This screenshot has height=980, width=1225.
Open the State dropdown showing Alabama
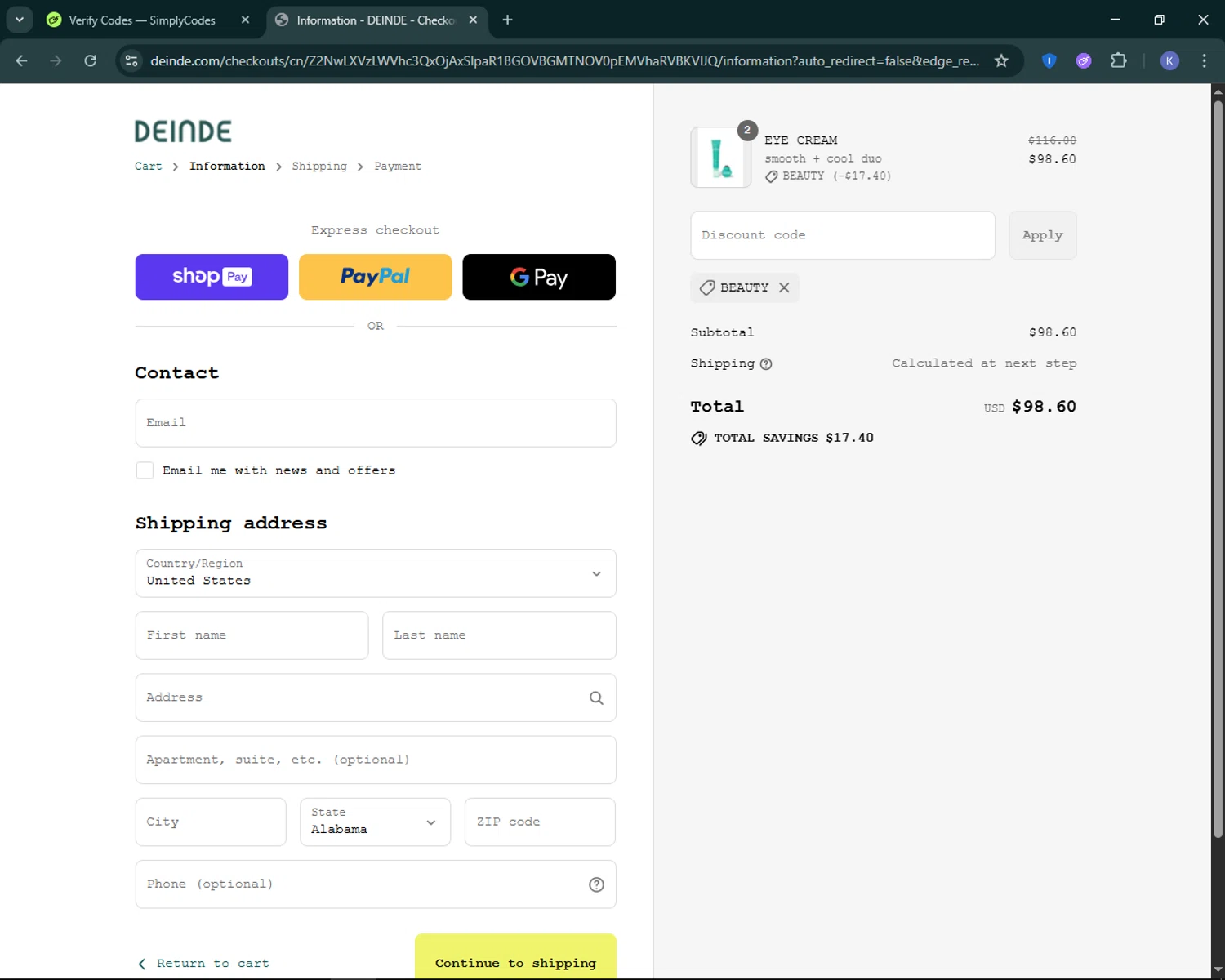click(x=375, y=822)
